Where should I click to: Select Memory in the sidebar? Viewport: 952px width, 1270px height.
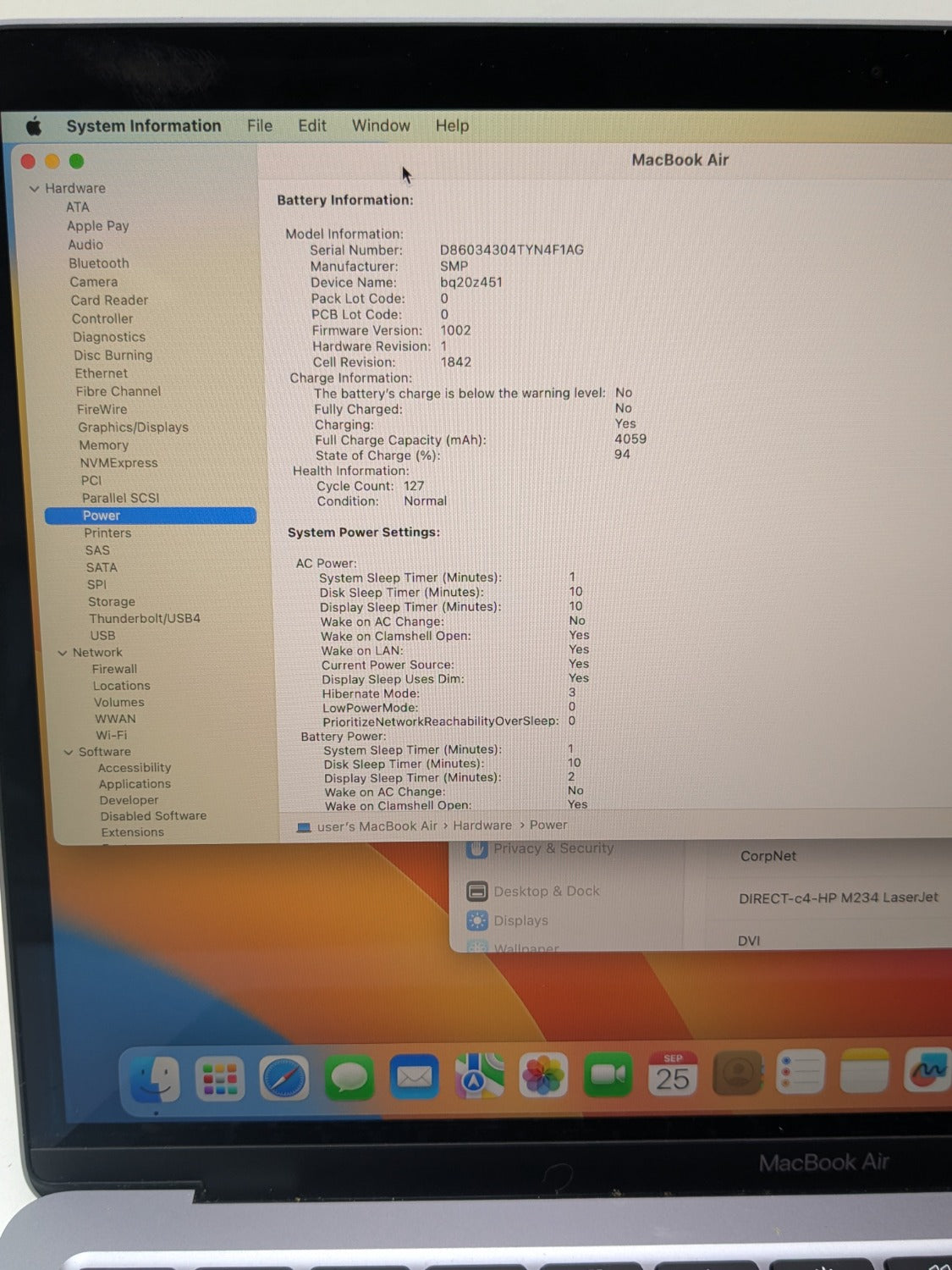point(104,445)
